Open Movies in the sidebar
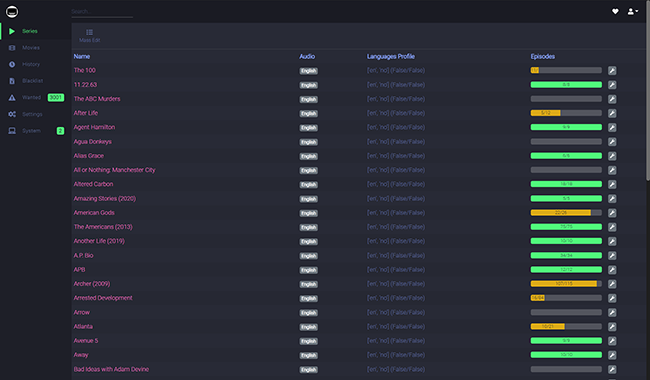Screen dimensions: 650x380 point(36,48)
